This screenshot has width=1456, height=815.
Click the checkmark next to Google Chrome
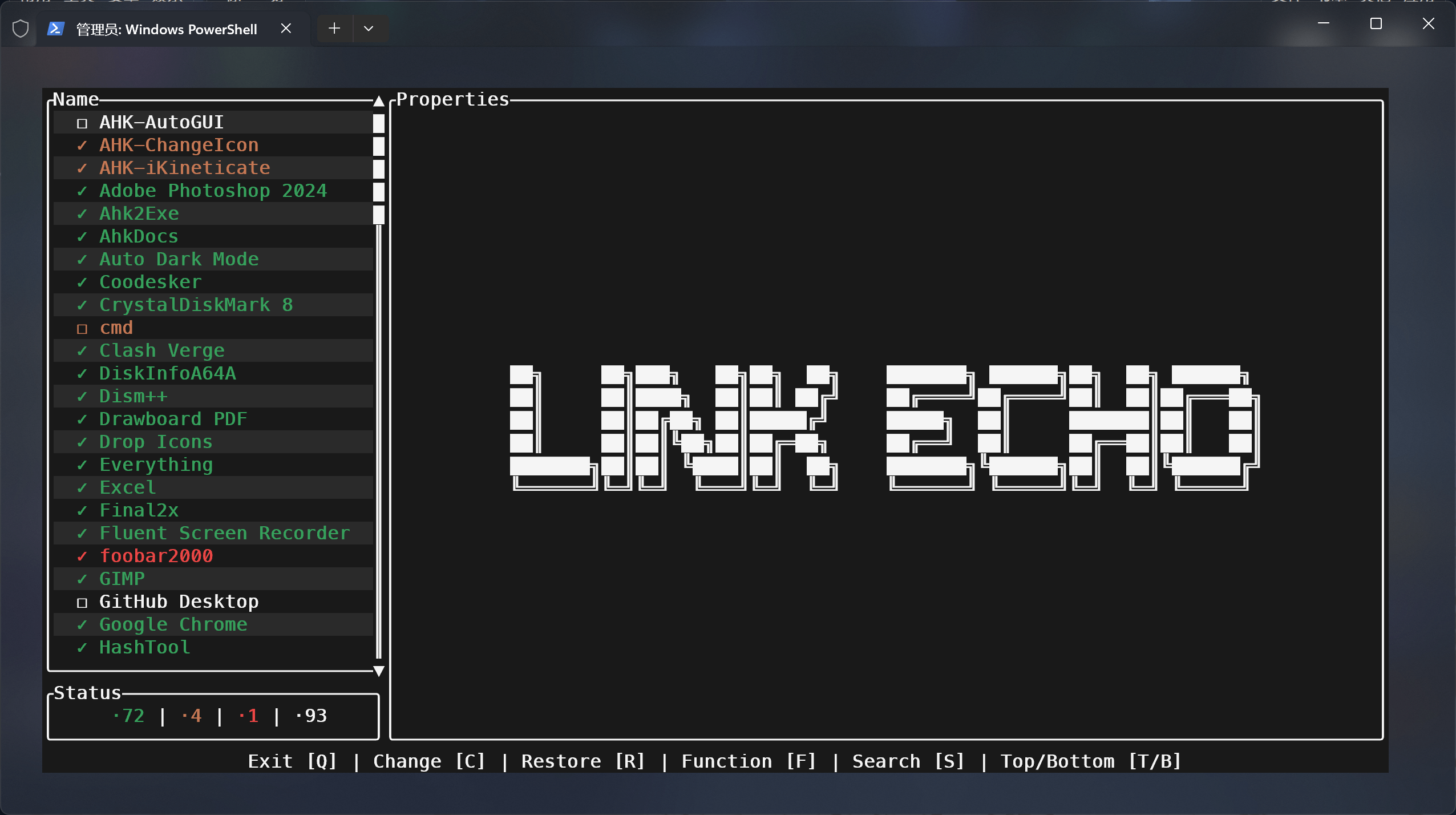click(x=82, y=624)
